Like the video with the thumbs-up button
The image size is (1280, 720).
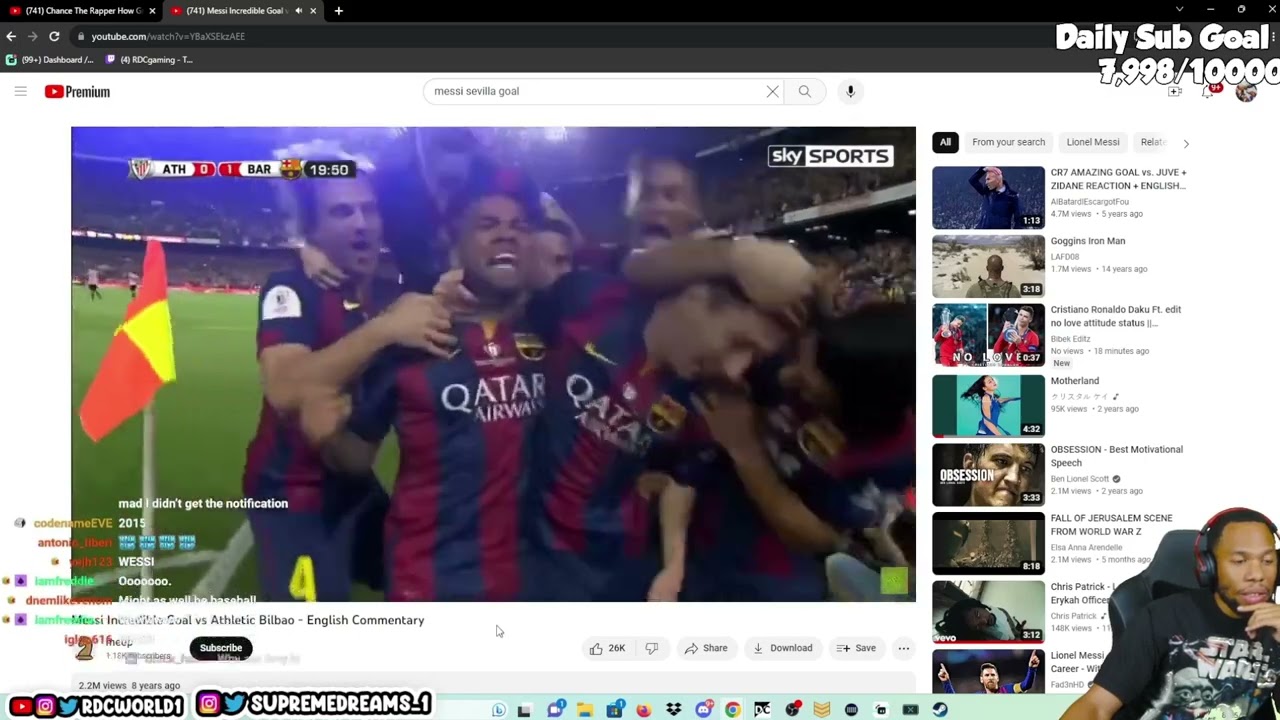point(608,648)
